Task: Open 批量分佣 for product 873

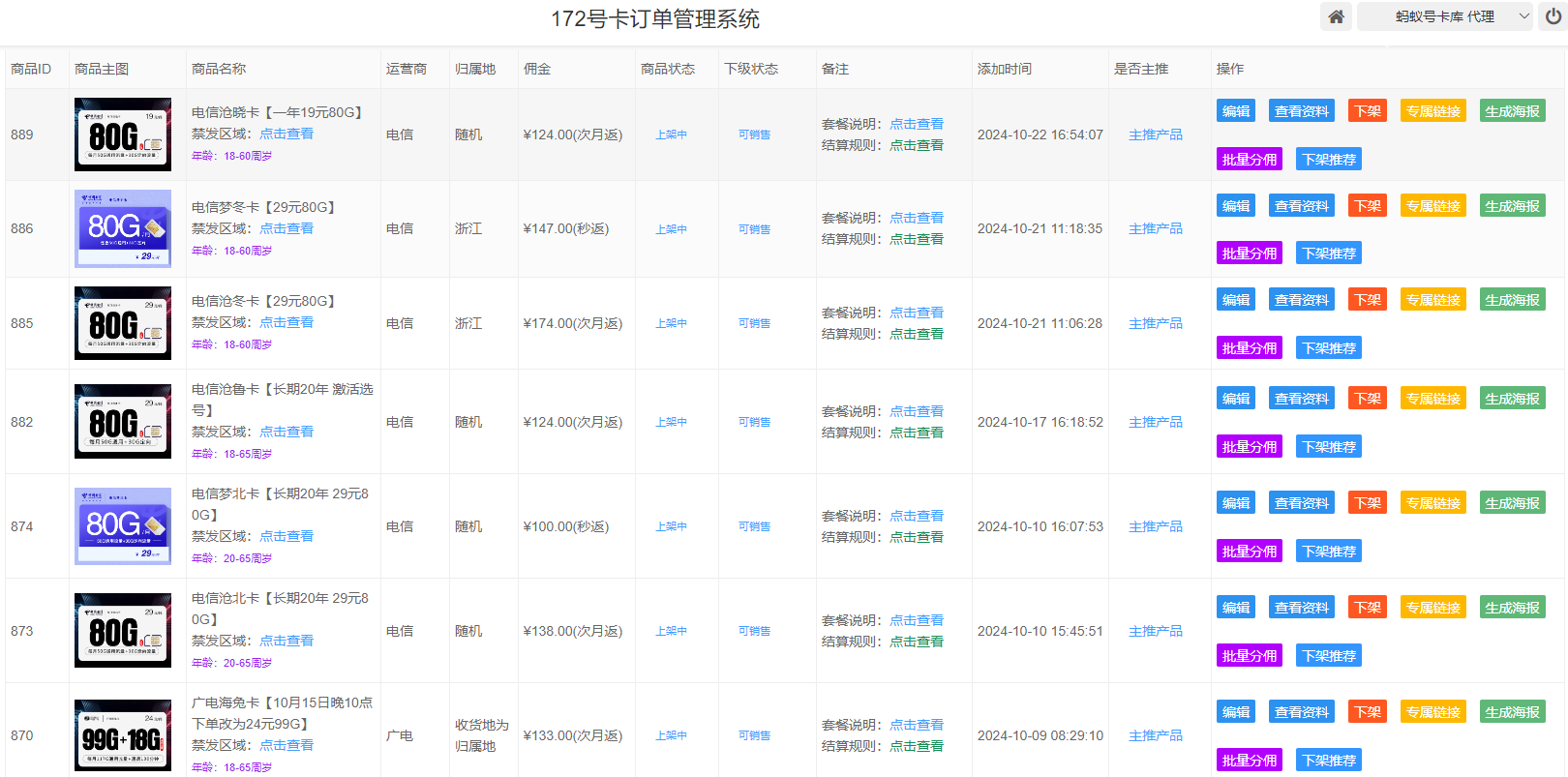Action: pyautogui.click(x=1250, y=656)
